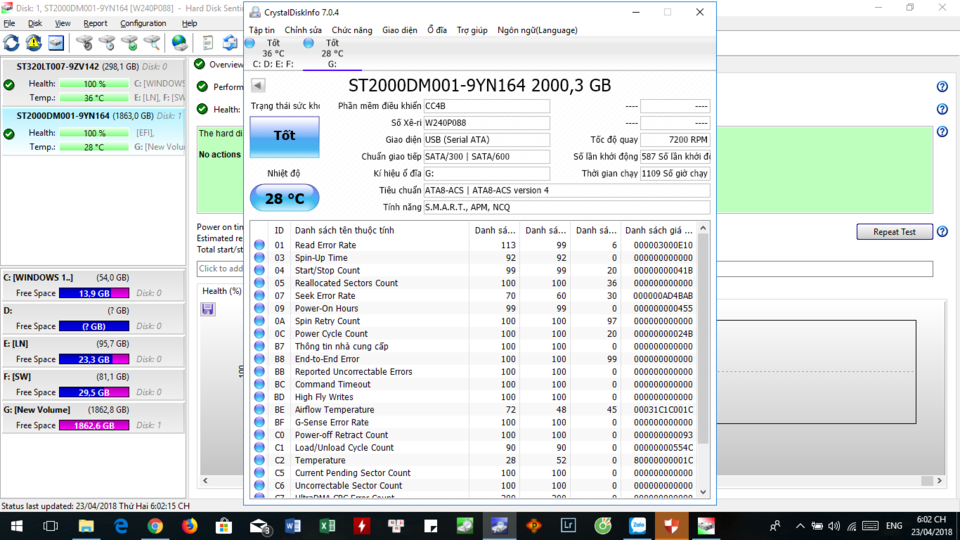Click the warning refresh toolbar icon
The width and height of the screenshot is (960, 540).
pyautogui.click(x=34, y=43)
